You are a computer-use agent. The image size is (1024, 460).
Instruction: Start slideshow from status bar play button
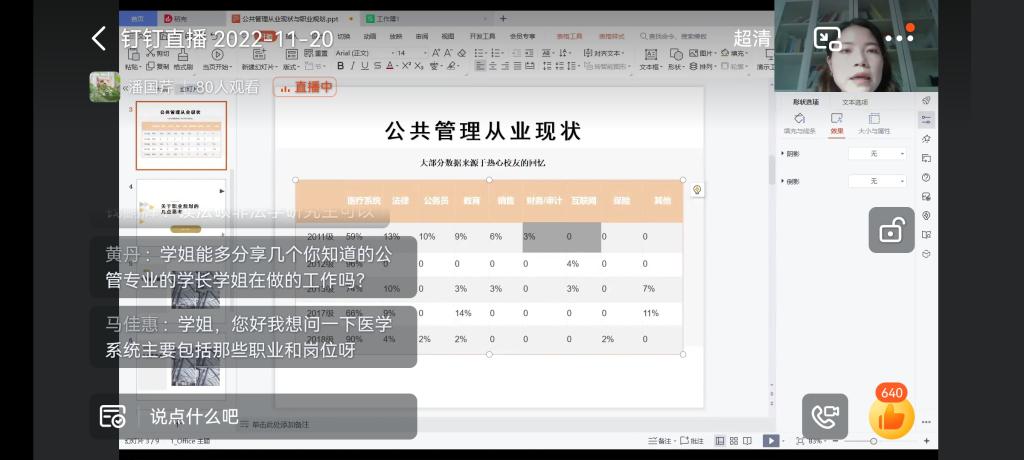(x=771, y=441)
